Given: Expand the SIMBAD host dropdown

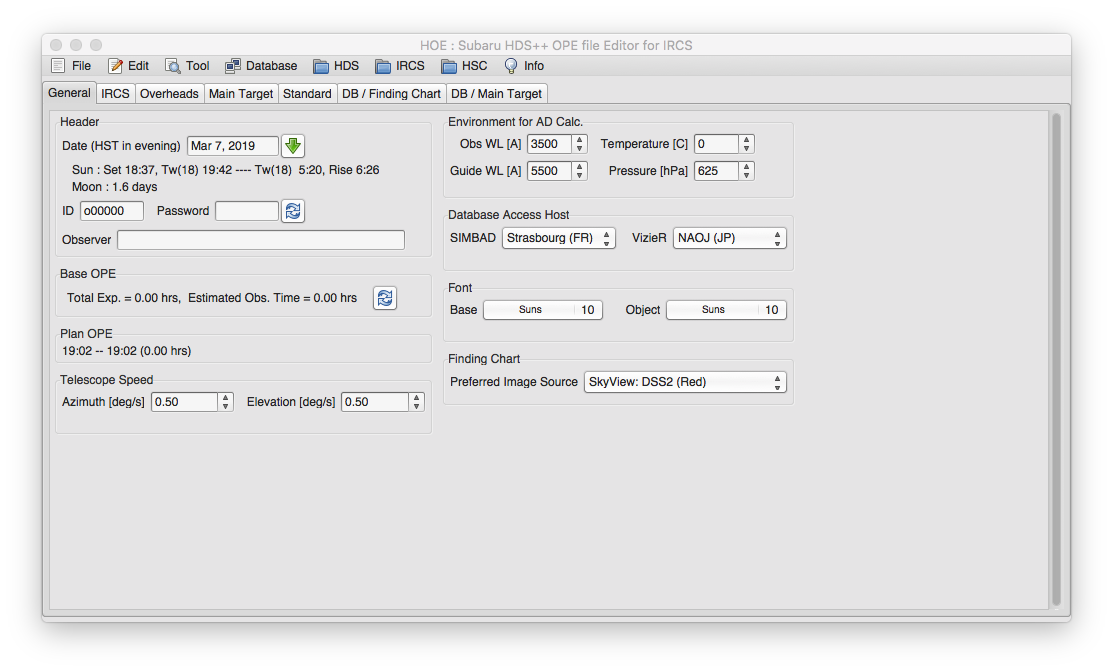Looking at the screenshot, I should (x=559, y=238).
